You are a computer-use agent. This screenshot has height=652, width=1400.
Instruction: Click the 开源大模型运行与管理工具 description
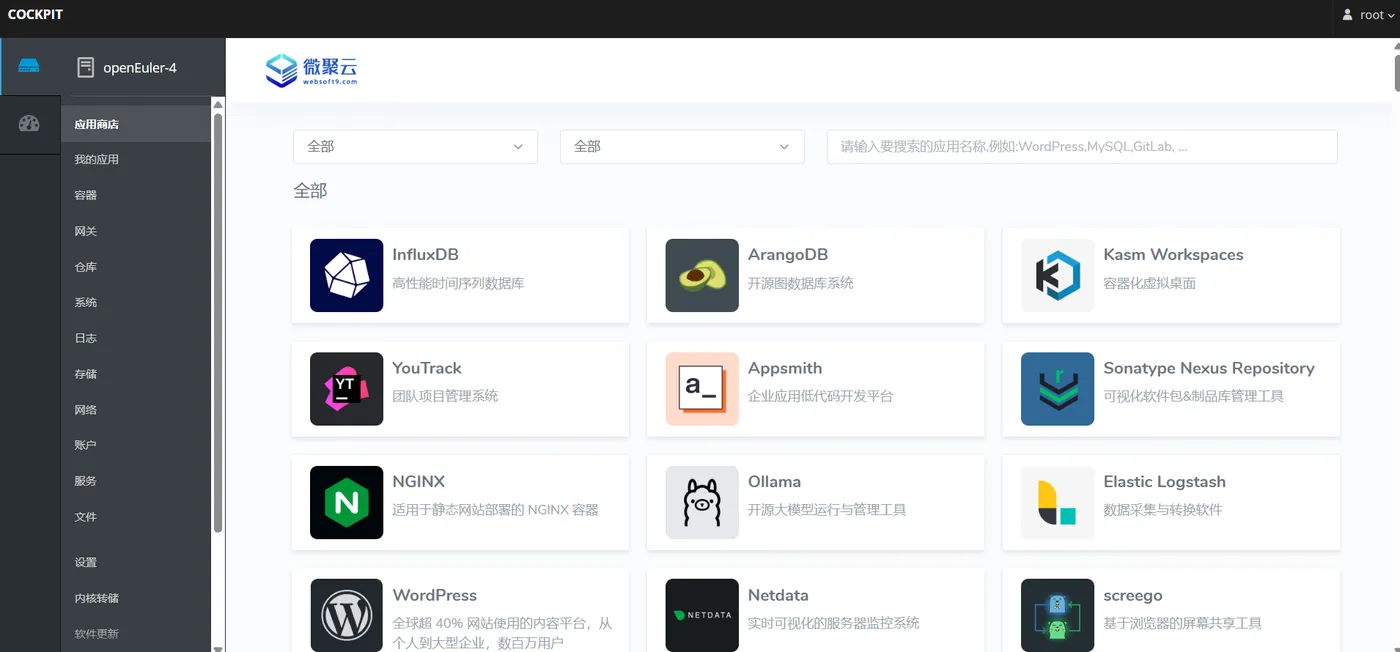pyautogui.click(x=827, y=510)
